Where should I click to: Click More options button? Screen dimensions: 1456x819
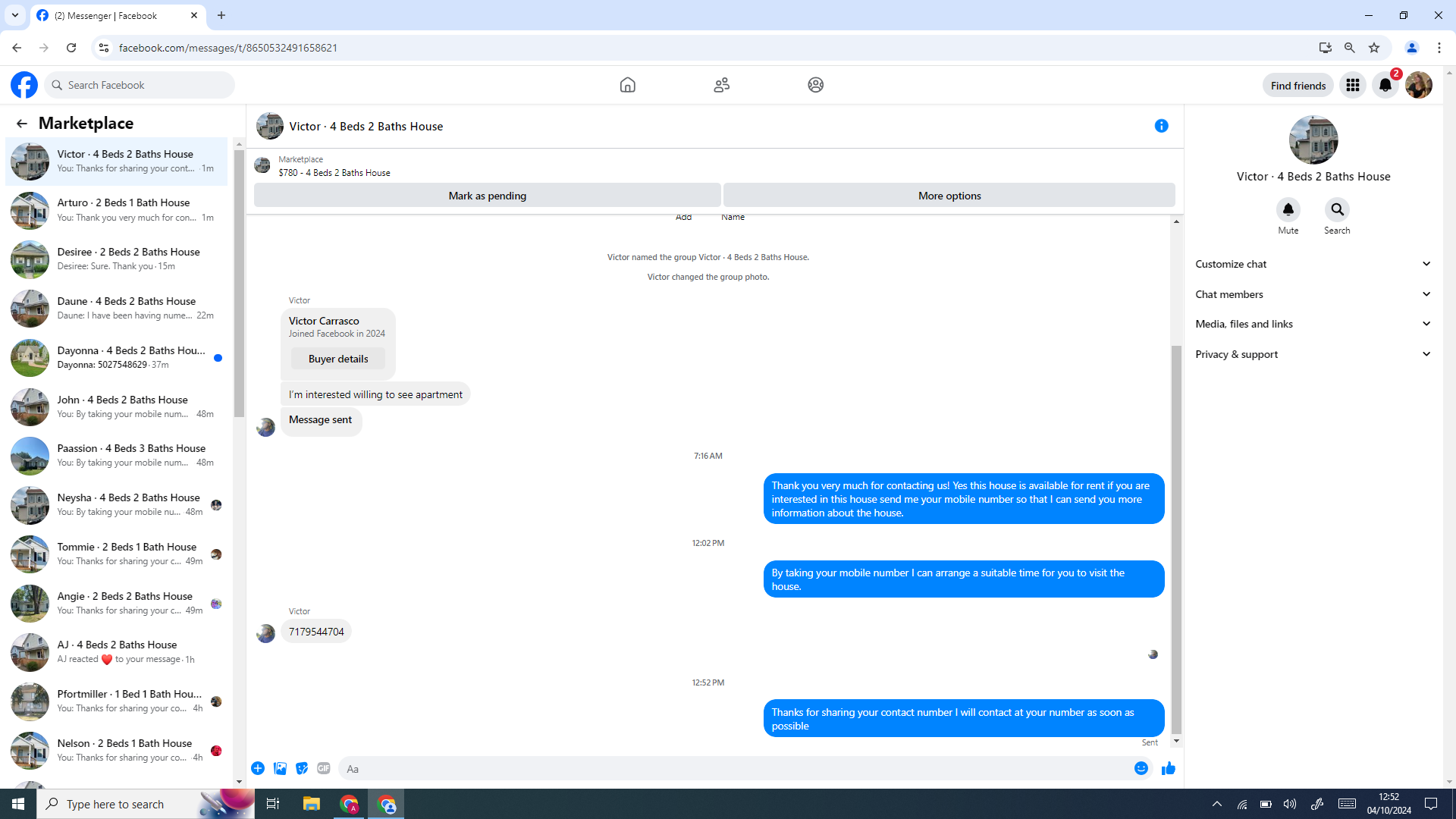coord(949,196)
